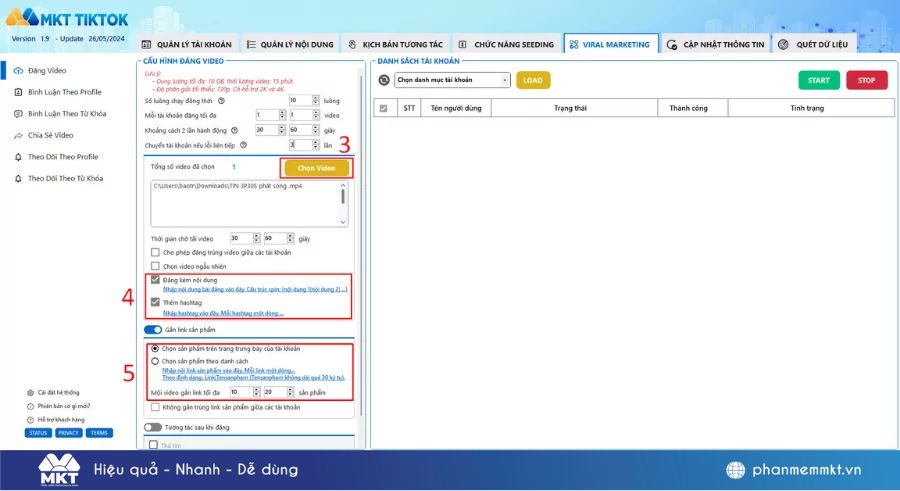Click the gear icon for Cài đặt hệ thống
Image resolution: width=900 pixels, height=491 pixels.
[x=30, y=393]
